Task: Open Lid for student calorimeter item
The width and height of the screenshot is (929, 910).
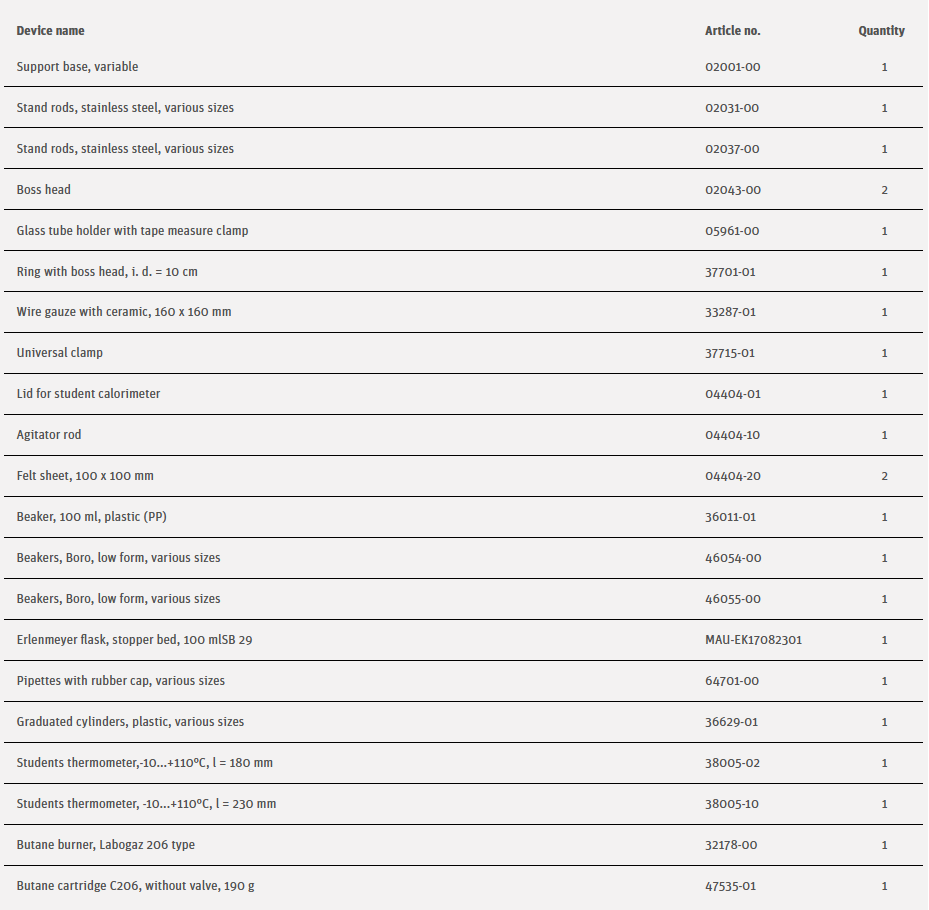Action: 88,394
